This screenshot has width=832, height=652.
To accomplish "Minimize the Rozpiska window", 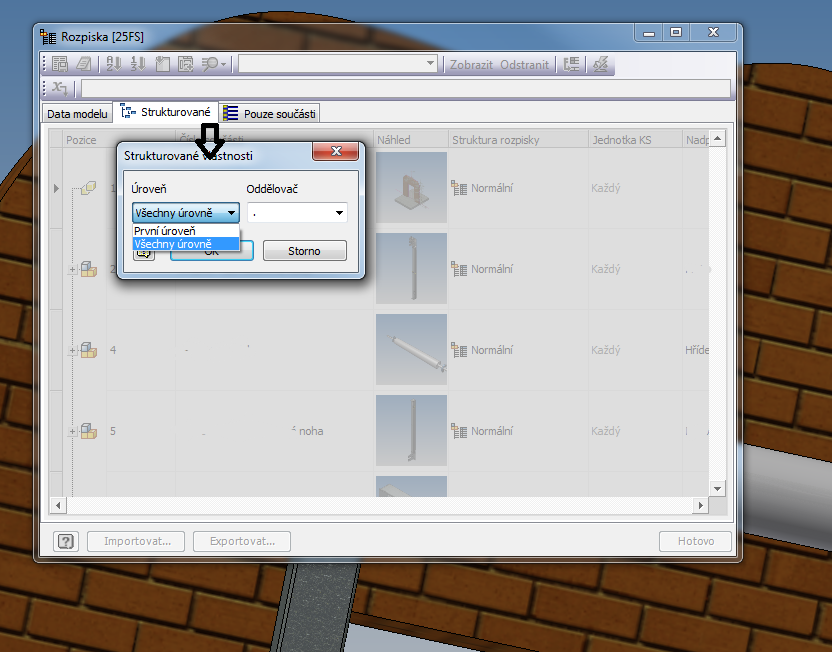I will pyautogui.click(x=648, y=33).
